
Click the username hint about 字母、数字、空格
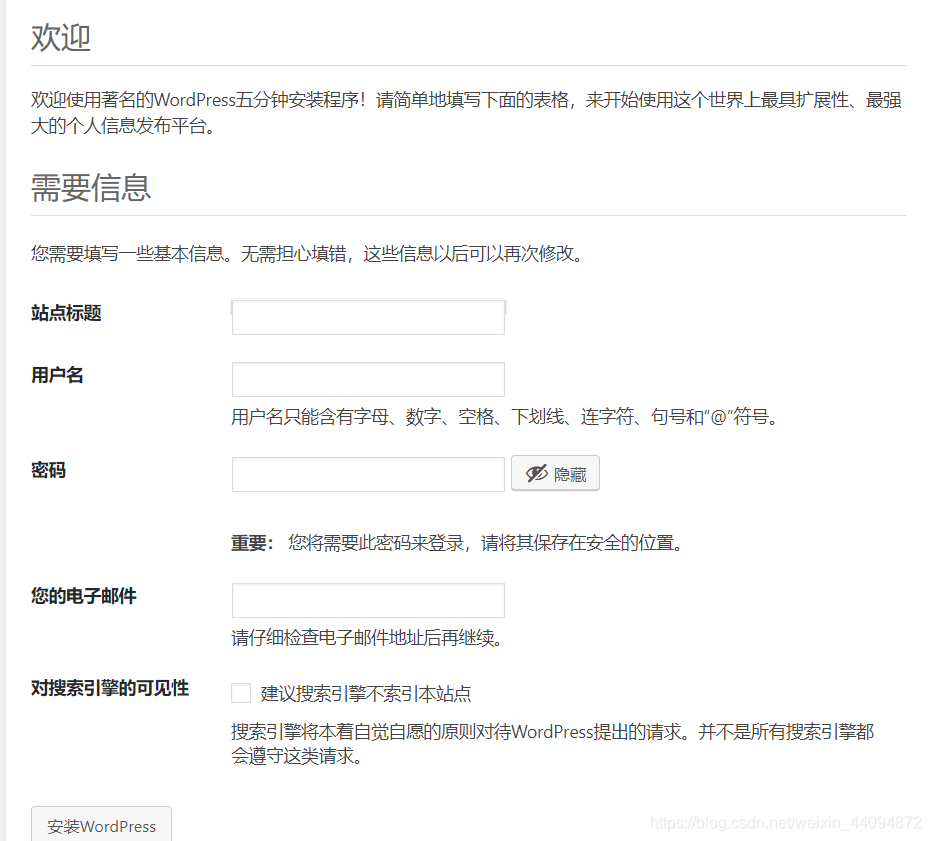505,417
